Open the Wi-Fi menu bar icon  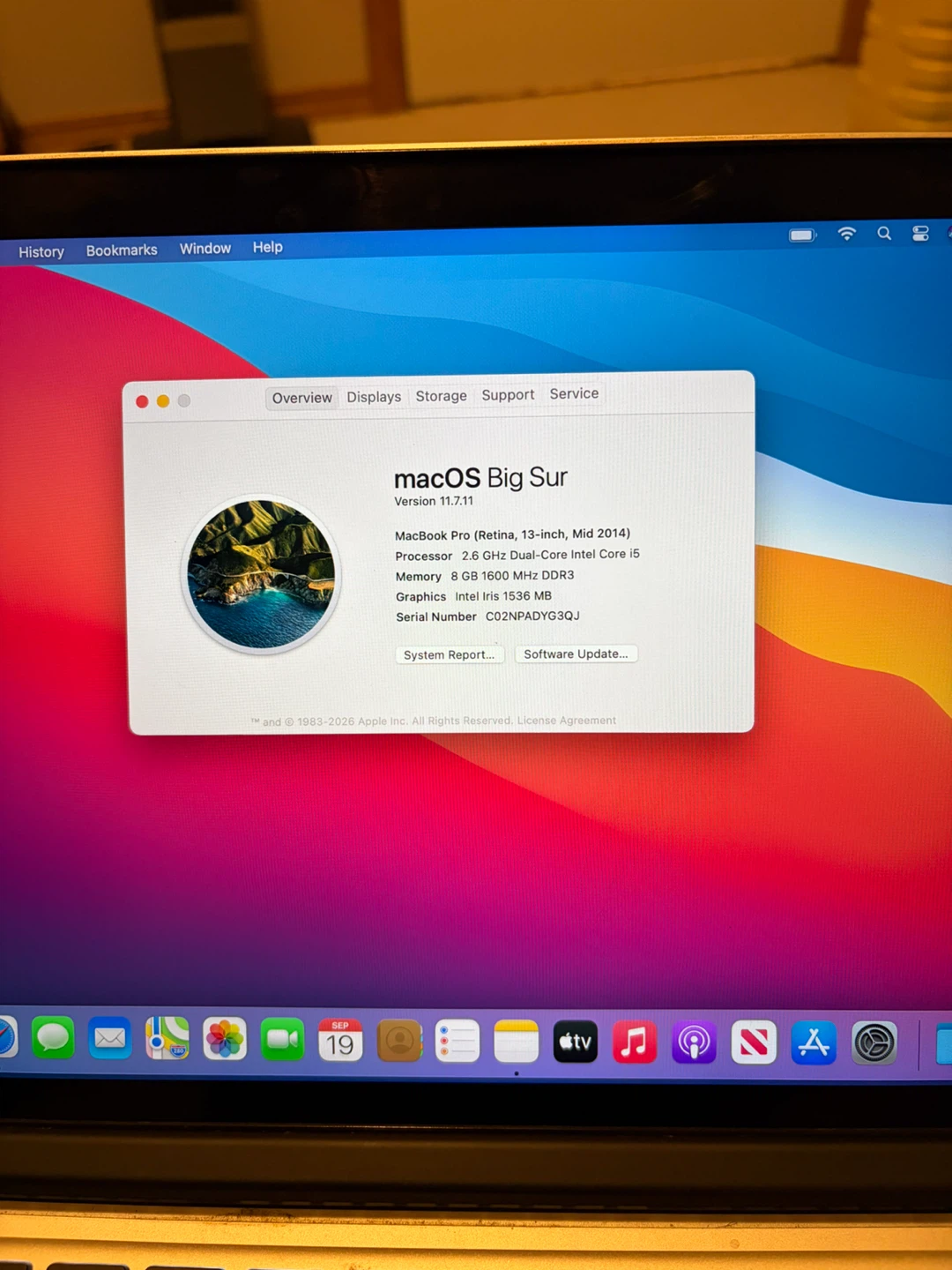847,233
